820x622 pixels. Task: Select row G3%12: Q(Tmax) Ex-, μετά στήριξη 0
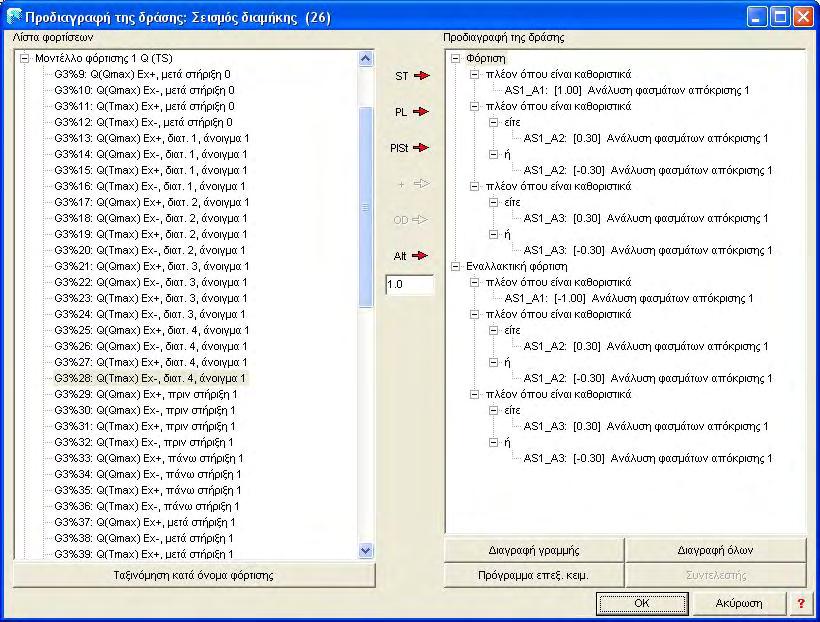[x=143, y=122]
